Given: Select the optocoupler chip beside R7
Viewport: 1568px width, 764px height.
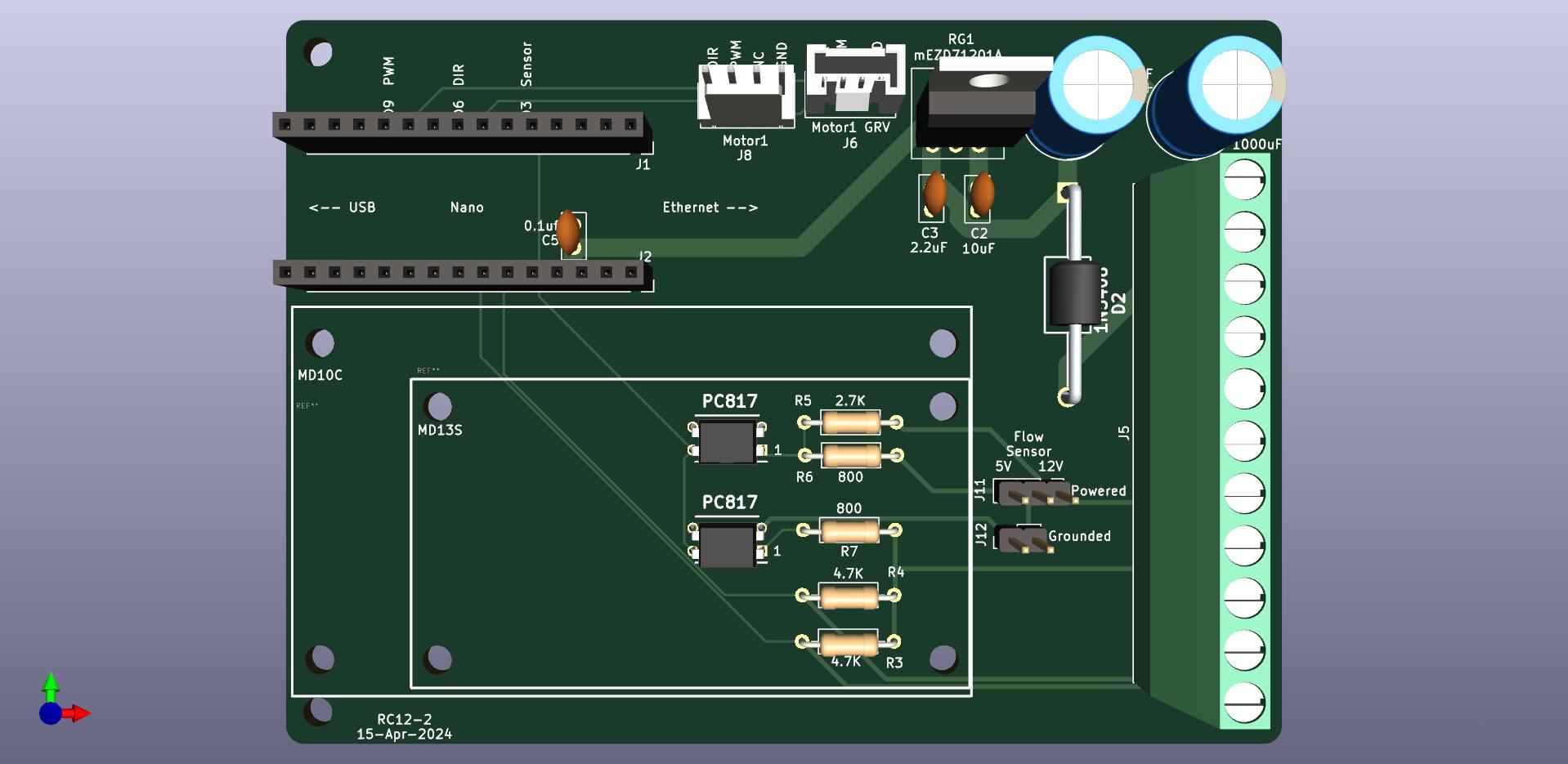Looking at the screenshot, I should coord(728,546).
